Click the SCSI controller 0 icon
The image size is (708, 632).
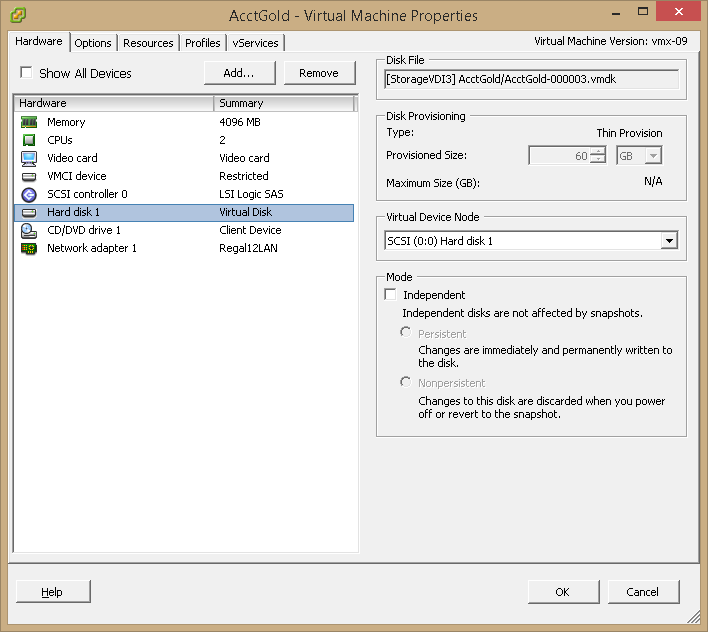click(29, 194)
